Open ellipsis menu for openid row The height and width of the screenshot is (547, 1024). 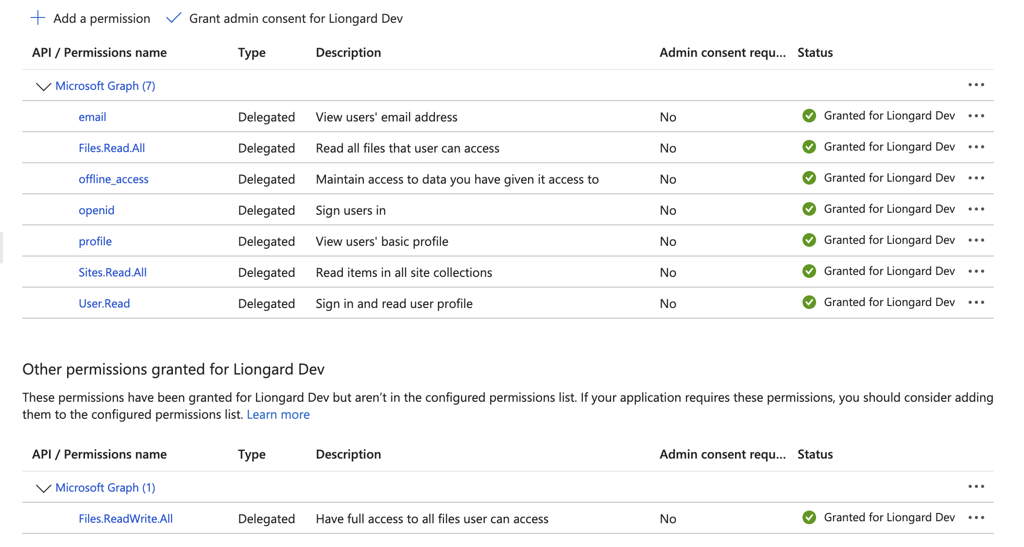pyautogui.click(x=976, y=209)
